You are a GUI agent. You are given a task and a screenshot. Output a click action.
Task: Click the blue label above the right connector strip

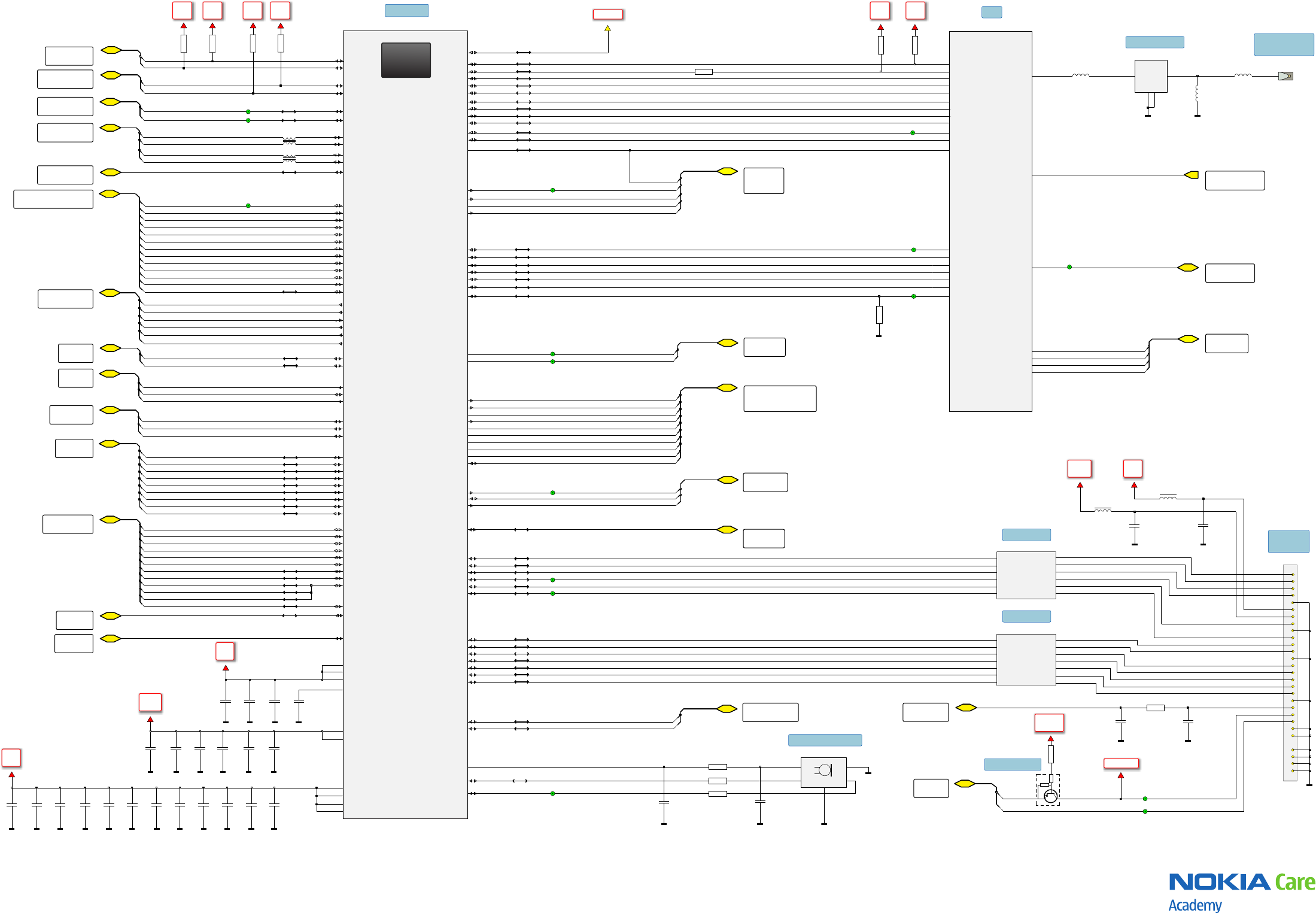[x=1288, y=541]
